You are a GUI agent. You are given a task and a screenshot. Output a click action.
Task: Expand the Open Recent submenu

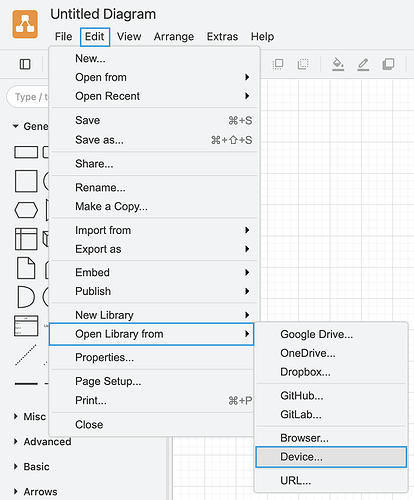154,96
